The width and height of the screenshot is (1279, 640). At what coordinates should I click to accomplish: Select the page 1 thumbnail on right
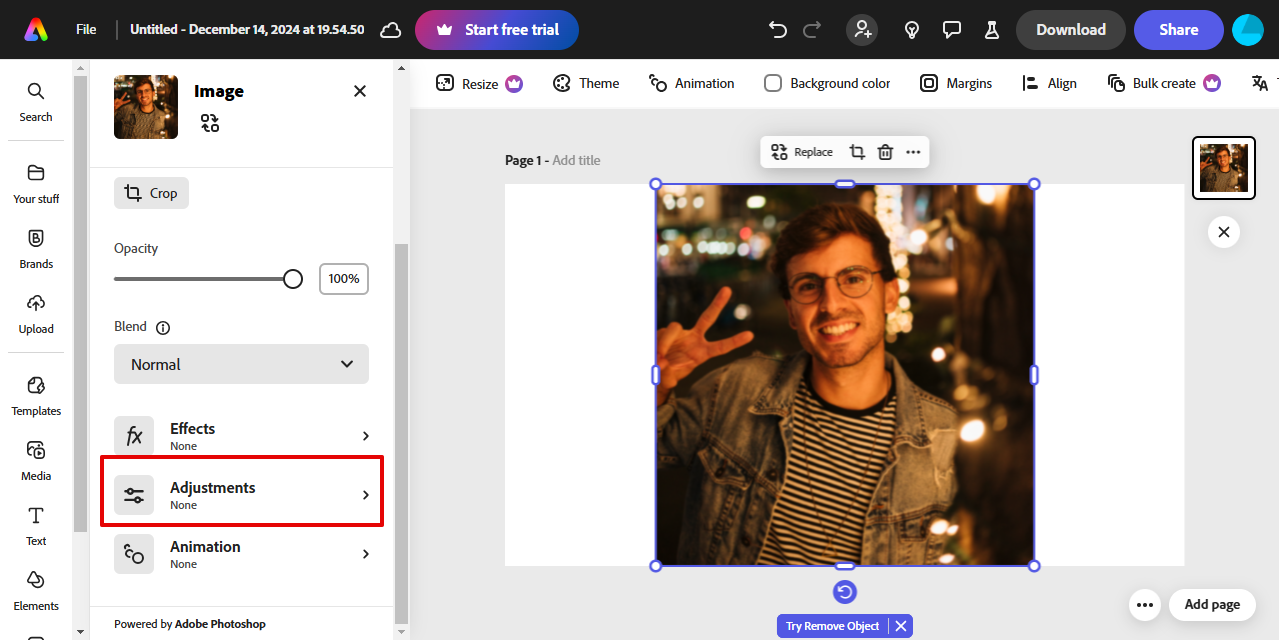click(1224, 168)
